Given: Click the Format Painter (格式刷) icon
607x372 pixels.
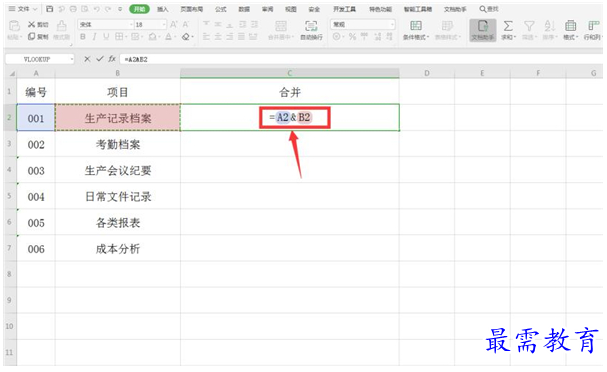Looking at the screenshot, I should tap(61, 26).
